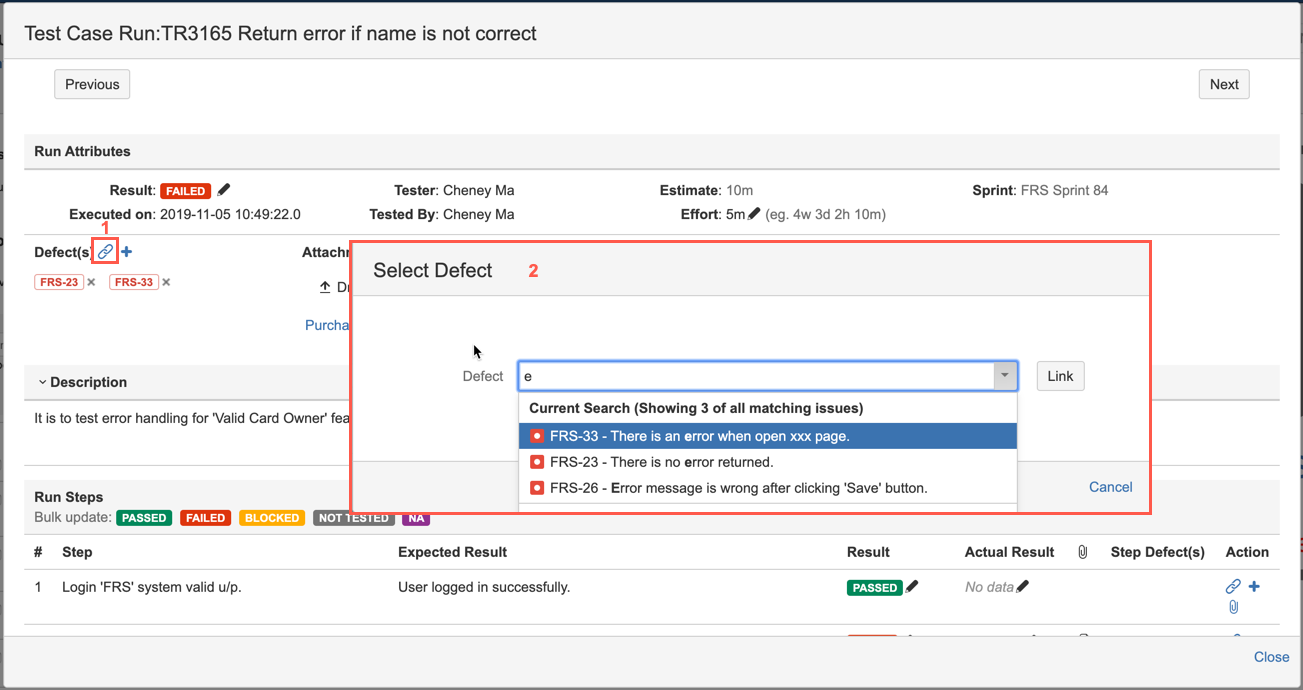The width and height of the screenshot is (1303, 690).
Task: Edit the Effort value with the pencil icon
Action: [754, 214]
